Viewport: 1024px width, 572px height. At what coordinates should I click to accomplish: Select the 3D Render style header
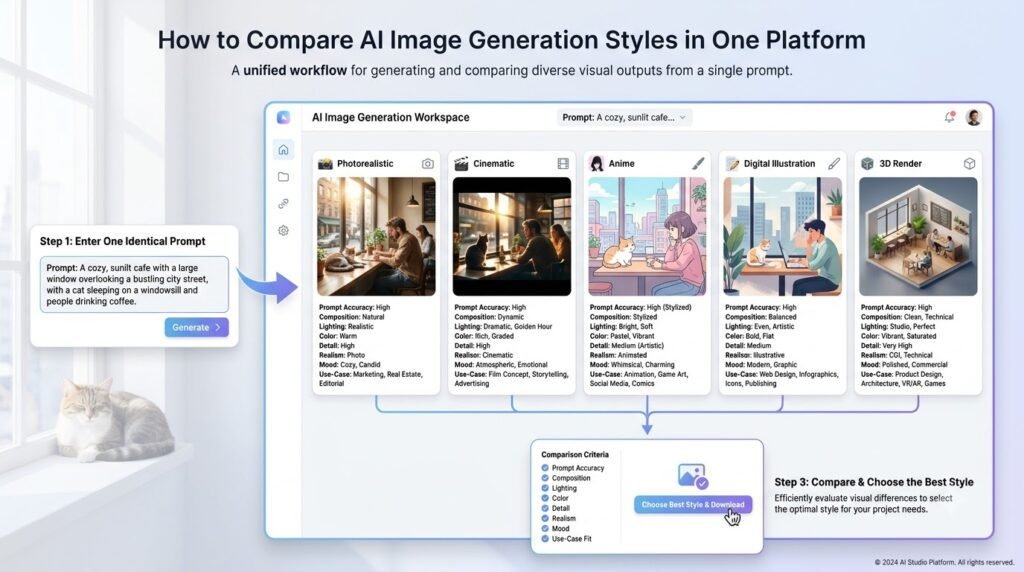[x=901, y=164]
